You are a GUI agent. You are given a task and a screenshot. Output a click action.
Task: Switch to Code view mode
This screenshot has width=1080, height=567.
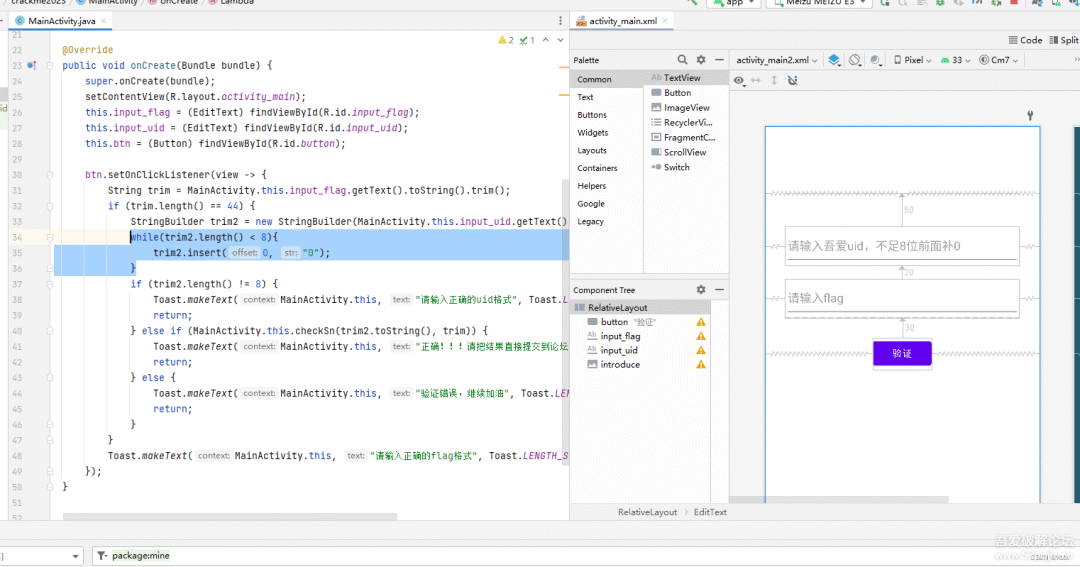1025,40
